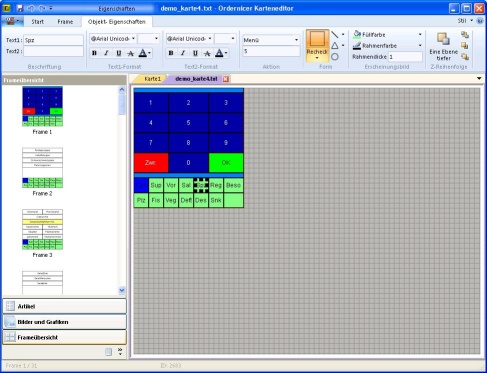Image resolution: width=487 pixels, height=373 pixels.
Task: Toggle bold in Text1-Format
Action: point(94,53)
